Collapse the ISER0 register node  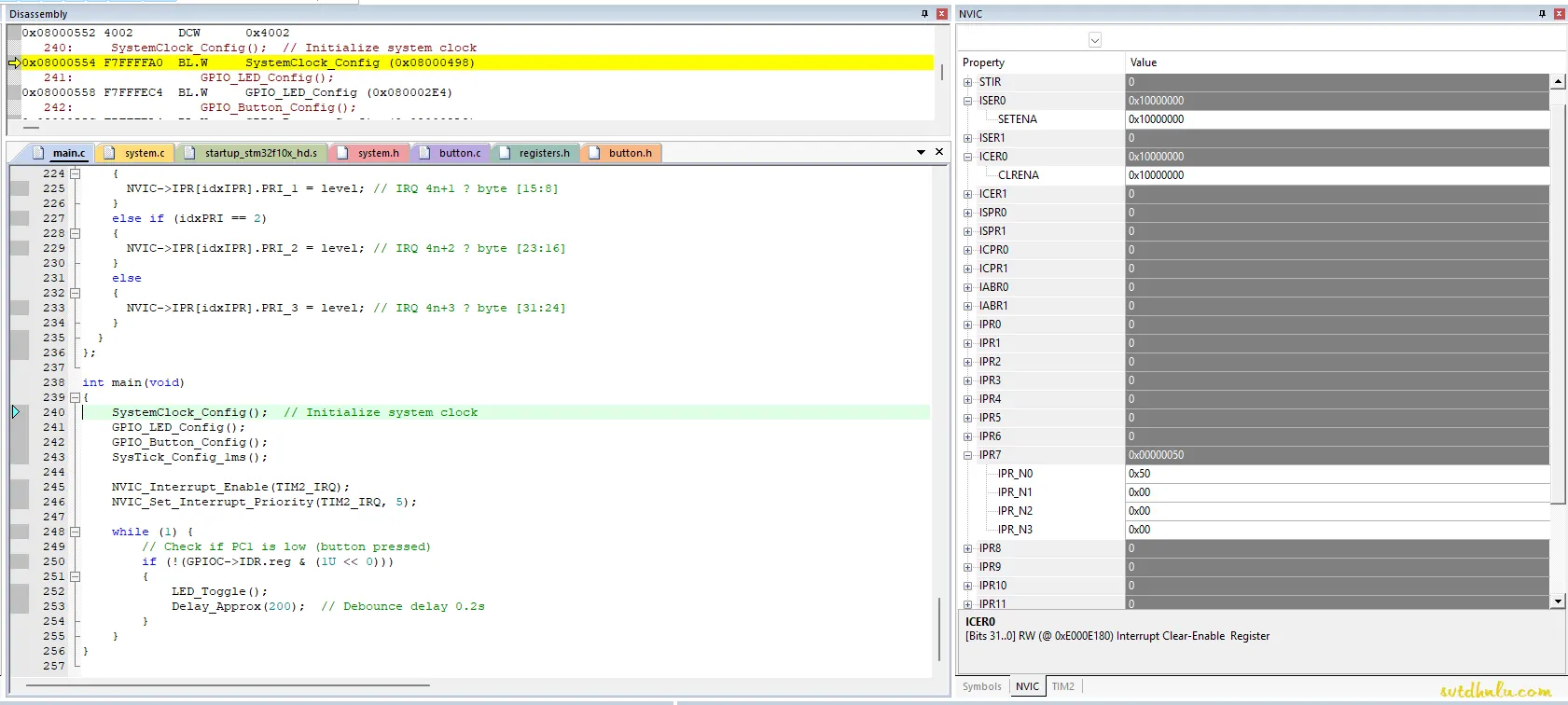tap(967, 101)
